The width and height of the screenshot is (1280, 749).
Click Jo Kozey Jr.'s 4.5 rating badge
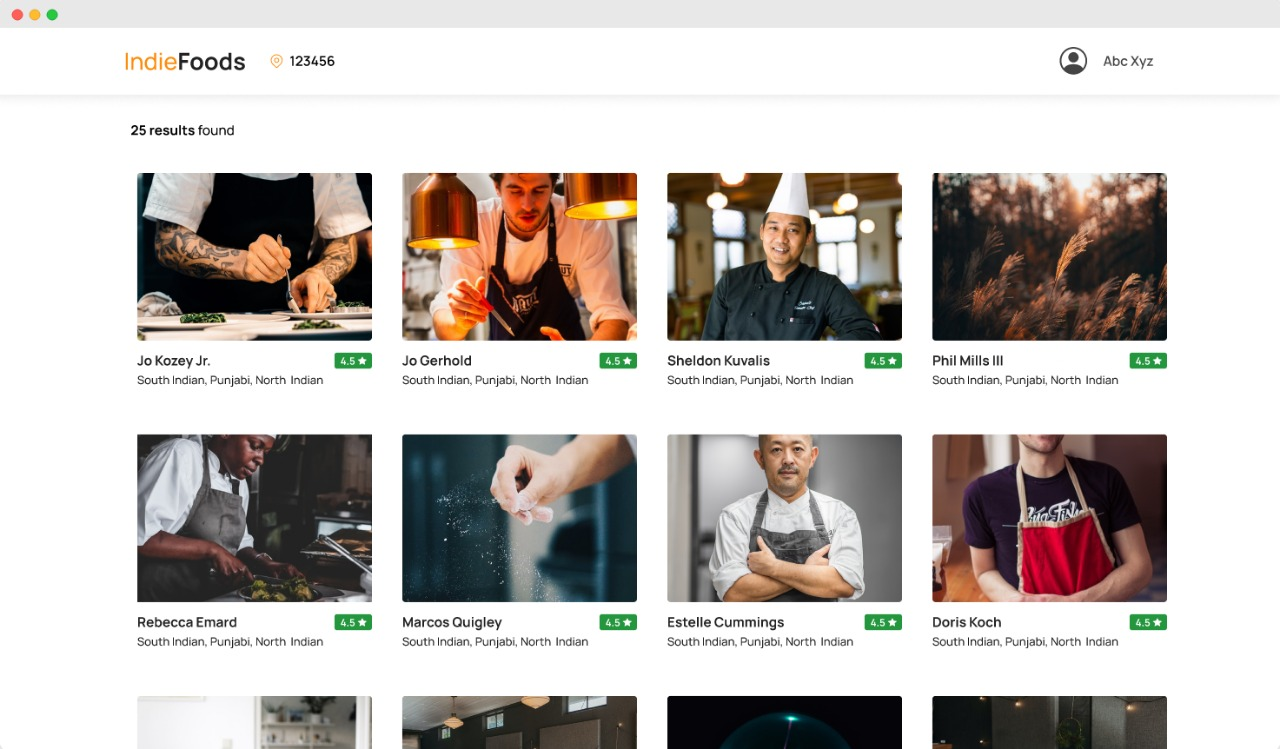pos(353,361)
